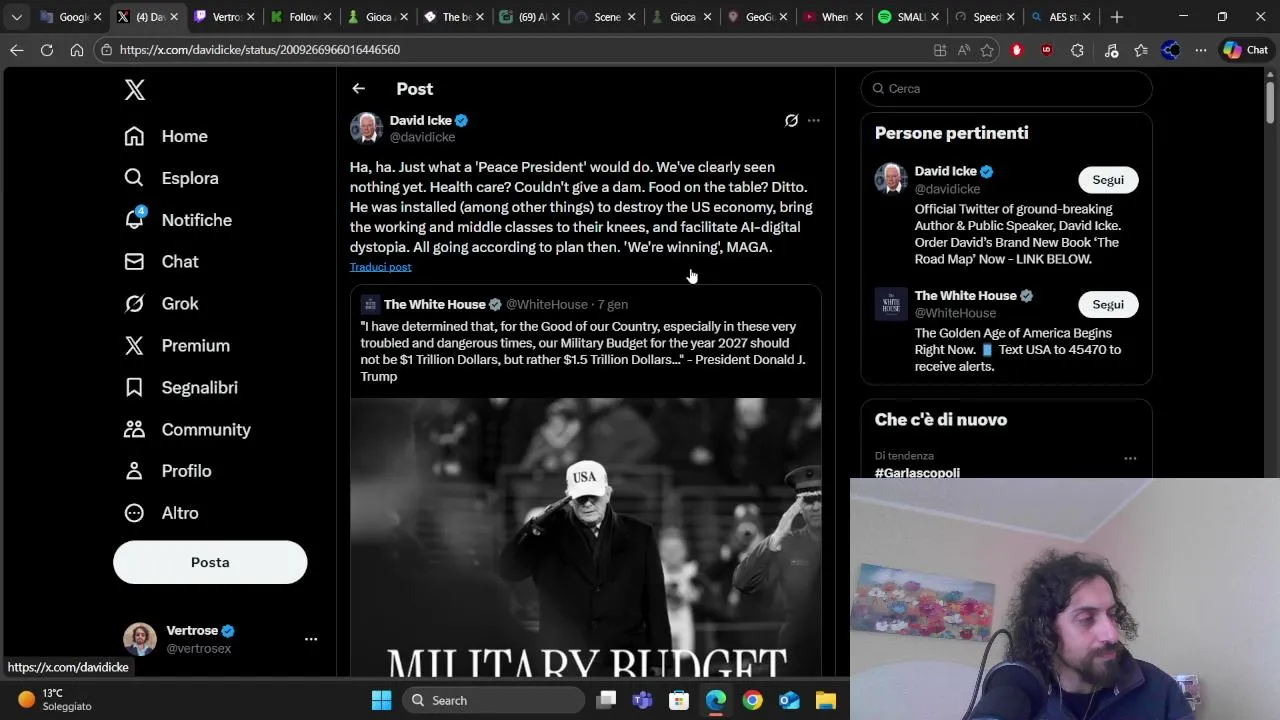The height and width of the screenshot is (720, 1280).
Task: Open Notifiche with bell icon
Action: click(178, 220)
